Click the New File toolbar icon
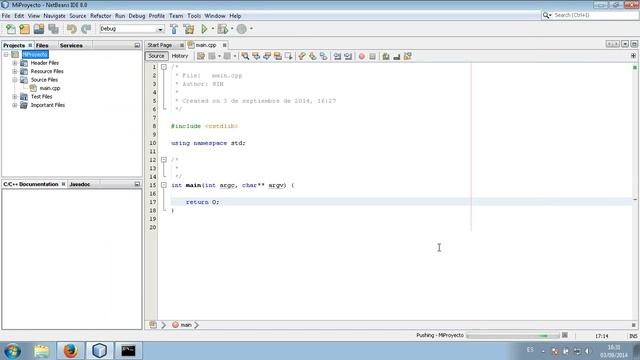640x360 pixels. 11,29
